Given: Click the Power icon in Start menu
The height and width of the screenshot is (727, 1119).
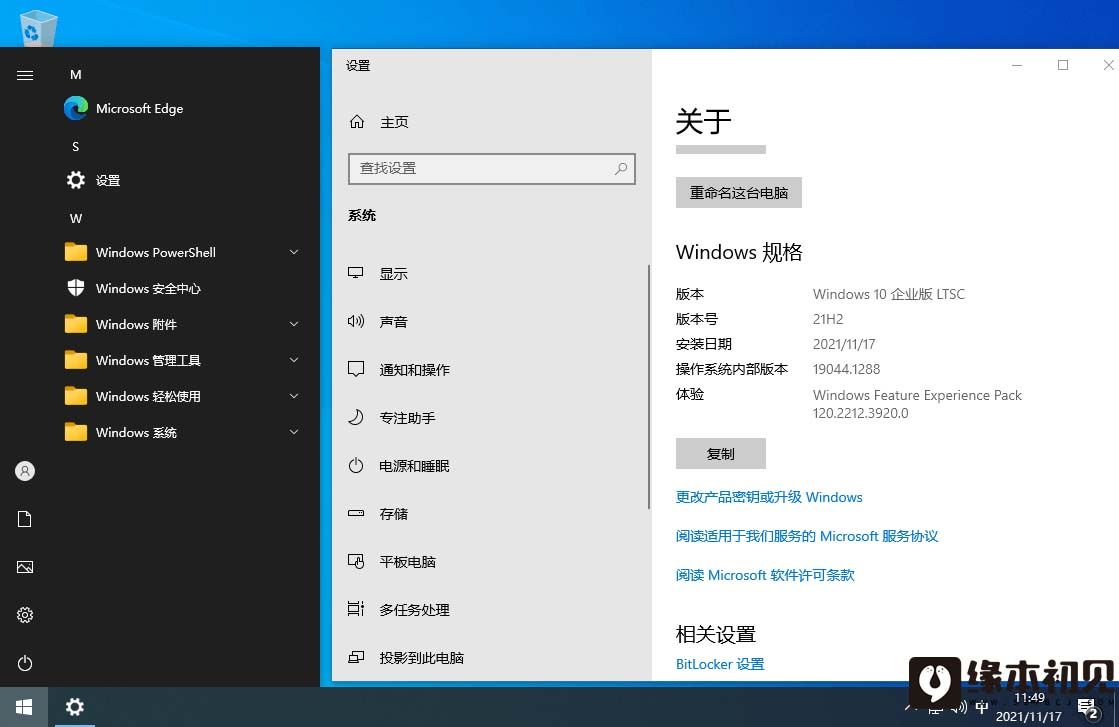Looking at the screenshot, I should click(x=25, y=663).
